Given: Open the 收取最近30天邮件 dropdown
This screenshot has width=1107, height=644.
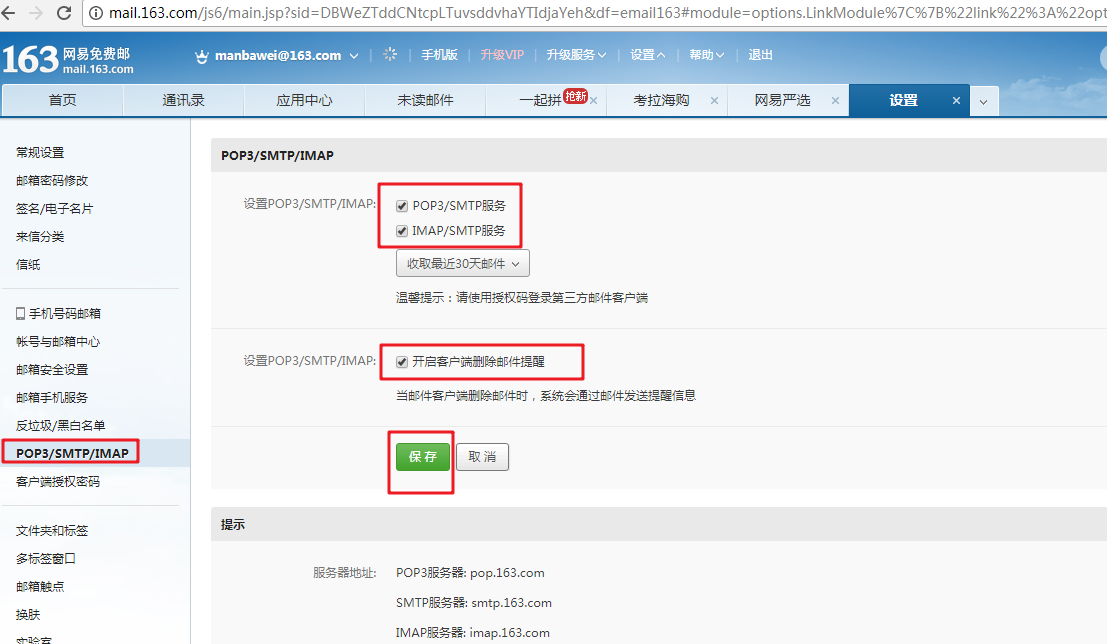Looking at the screenshot, I should pyautogui.click(x=463, y=264).
